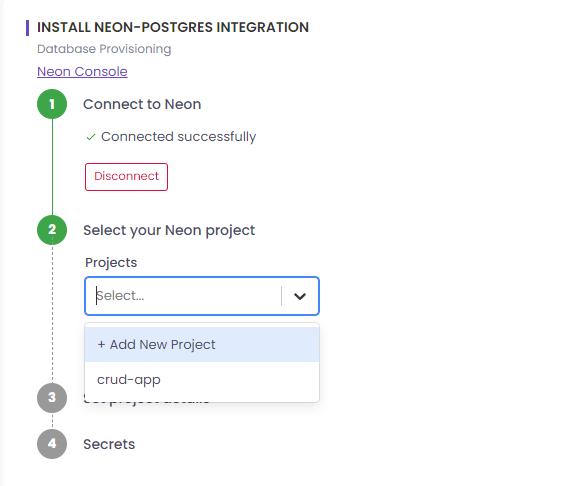Click the step 3 gray circle icon

(52, 398)
